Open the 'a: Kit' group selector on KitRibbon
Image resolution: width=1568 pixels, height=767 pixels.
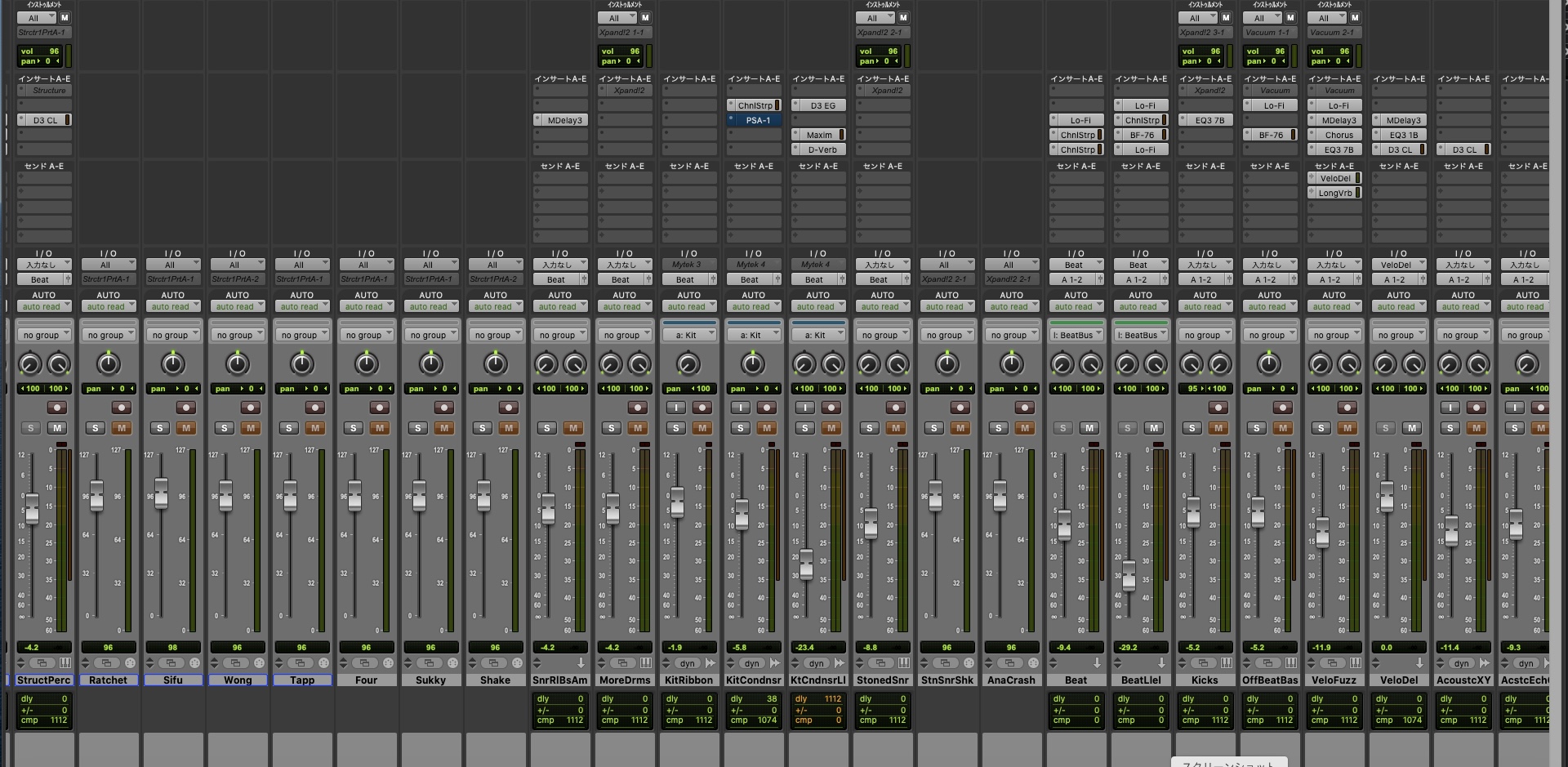tap(689, 335)
